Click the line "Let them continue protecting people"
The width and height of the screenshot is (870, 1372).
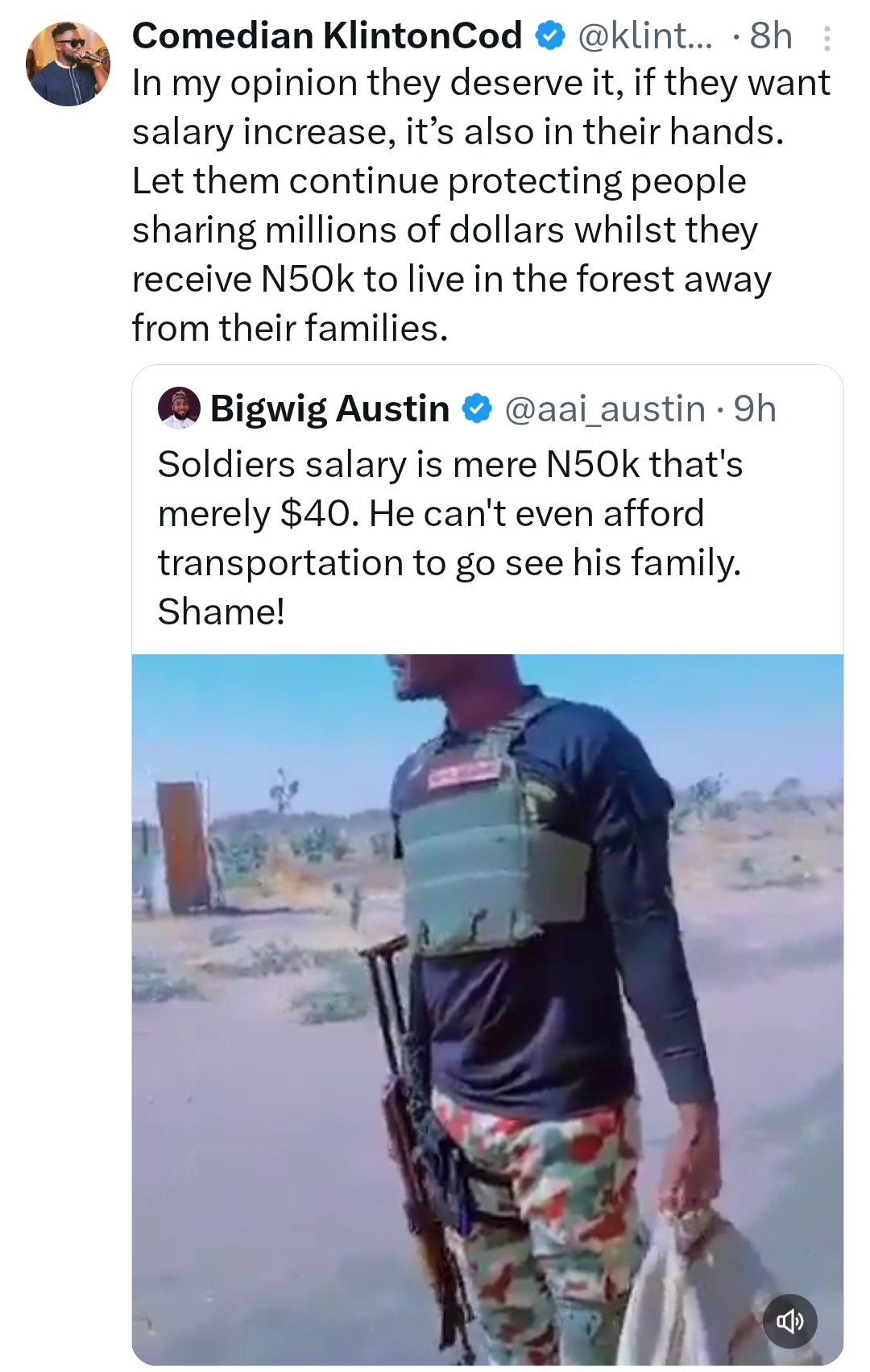439,182
